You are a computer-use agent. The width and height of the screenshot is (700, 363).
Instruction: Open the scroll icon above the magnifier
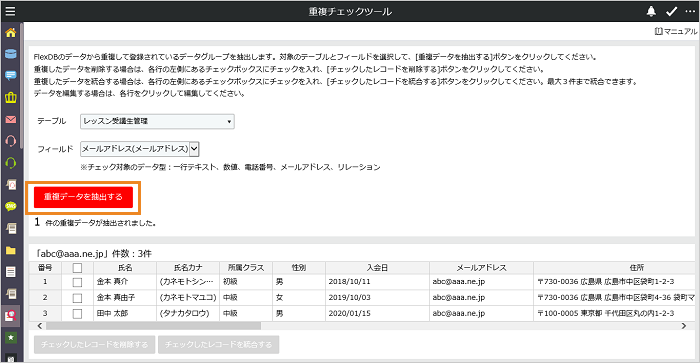click(x=11, y=293)
